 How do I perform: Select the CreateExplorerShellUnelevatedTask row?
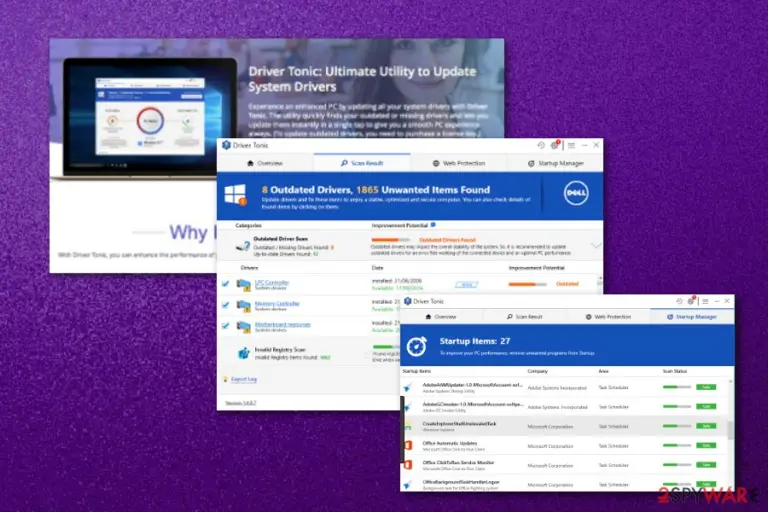click(x=564, y=426)
